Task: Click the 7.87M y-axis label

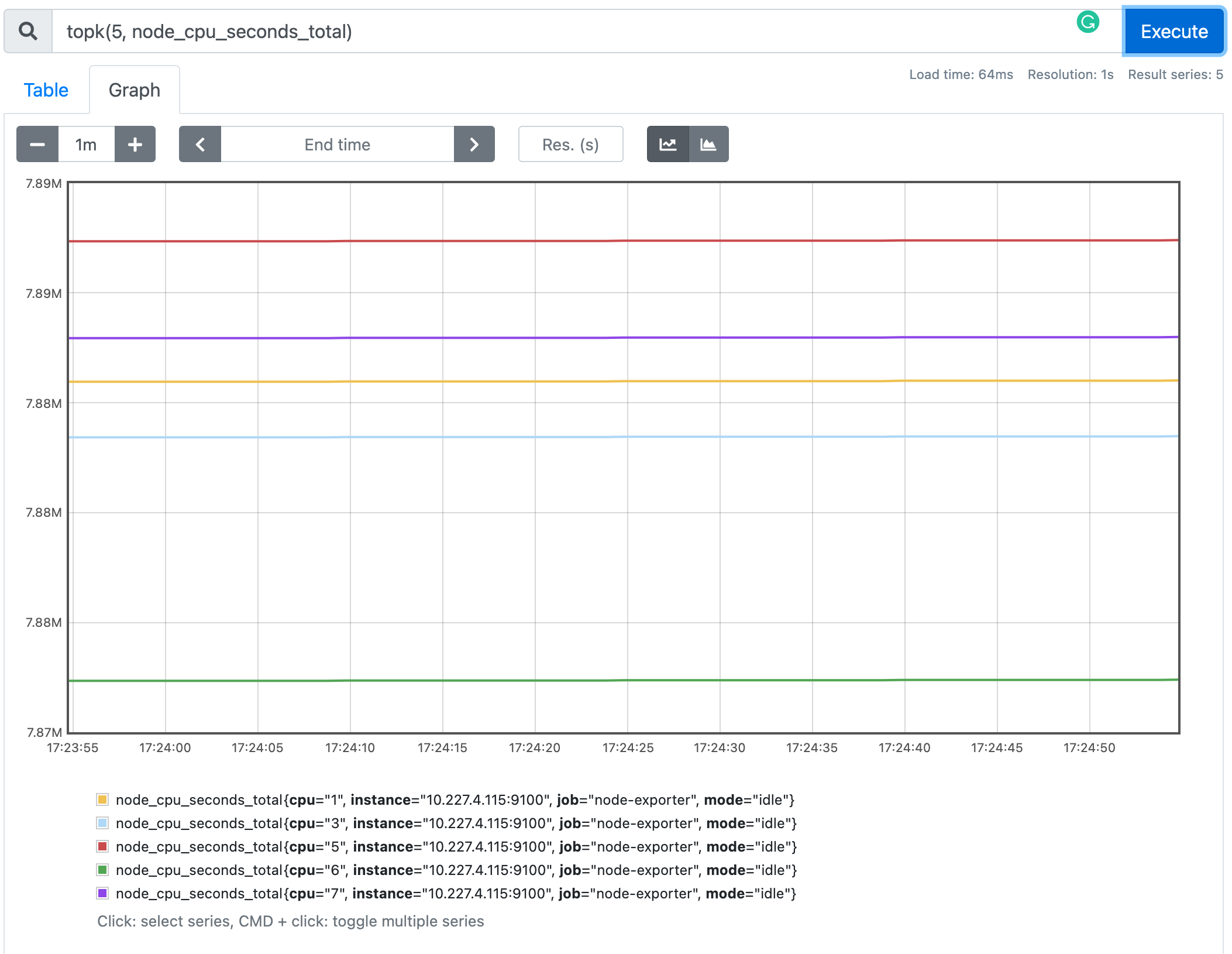Action: [x=44, y=732]
